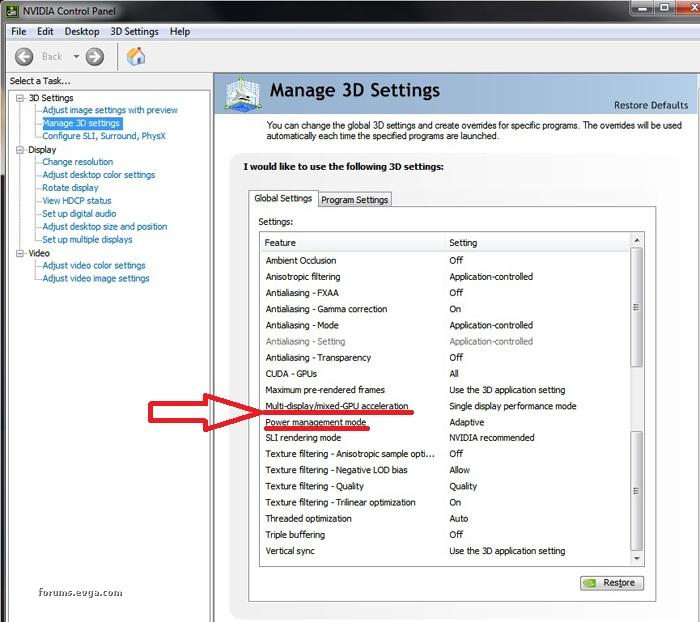Screen dimensions: 700x622
Task: Open the Help menu
Action: point(180,32)
